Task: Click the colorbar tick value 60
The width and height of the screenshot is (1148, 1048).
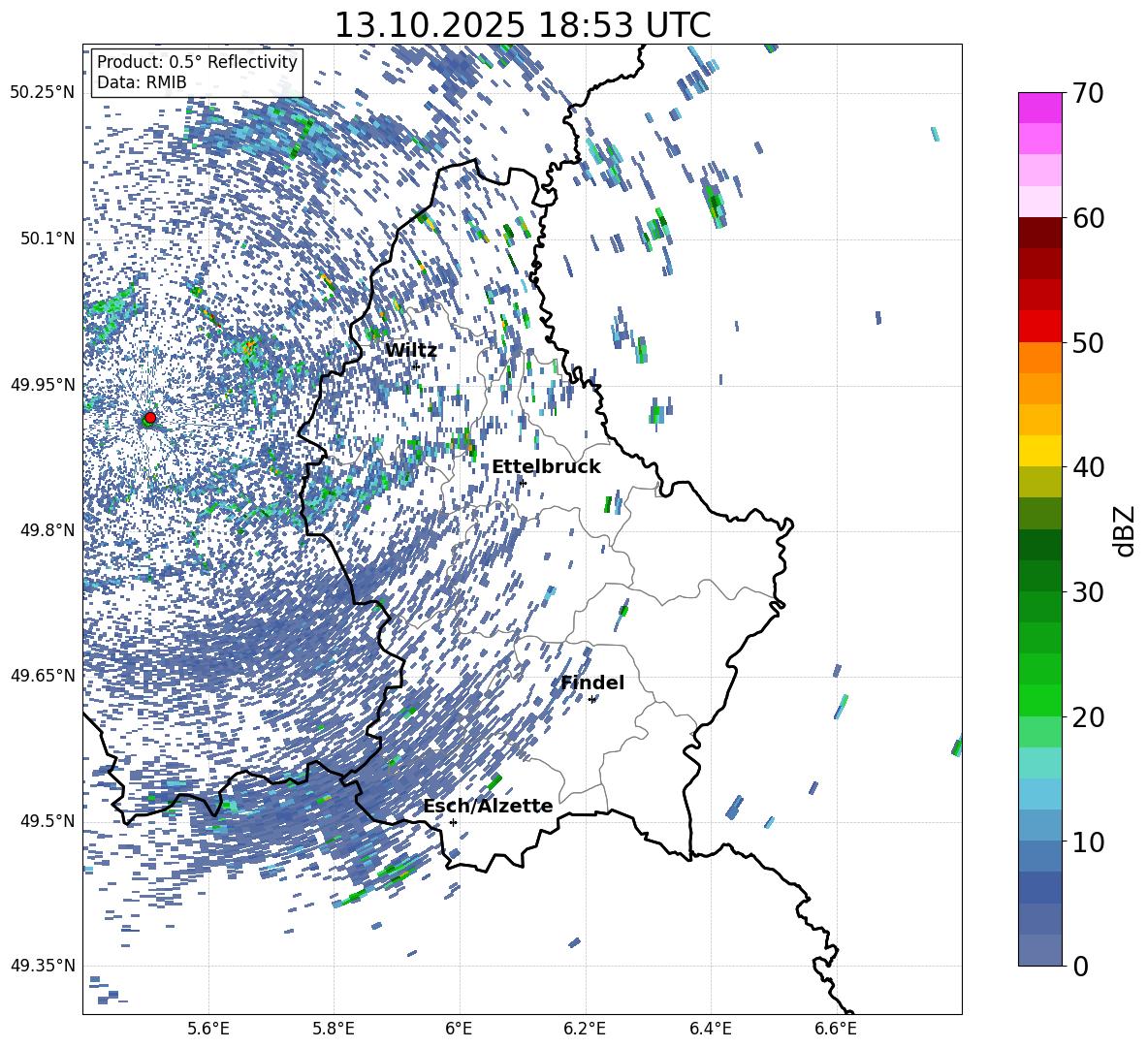Action: coord(1088,218)
